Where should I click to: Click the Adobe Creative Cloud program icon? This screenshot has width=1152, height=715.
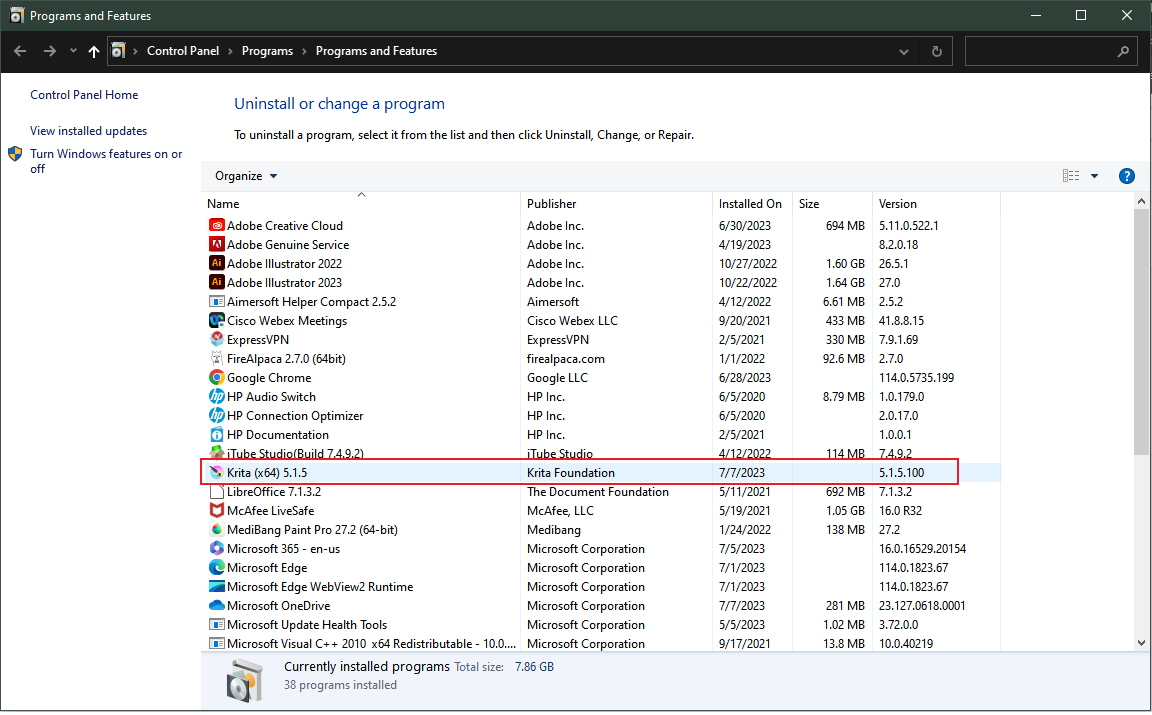click(217, 226)
